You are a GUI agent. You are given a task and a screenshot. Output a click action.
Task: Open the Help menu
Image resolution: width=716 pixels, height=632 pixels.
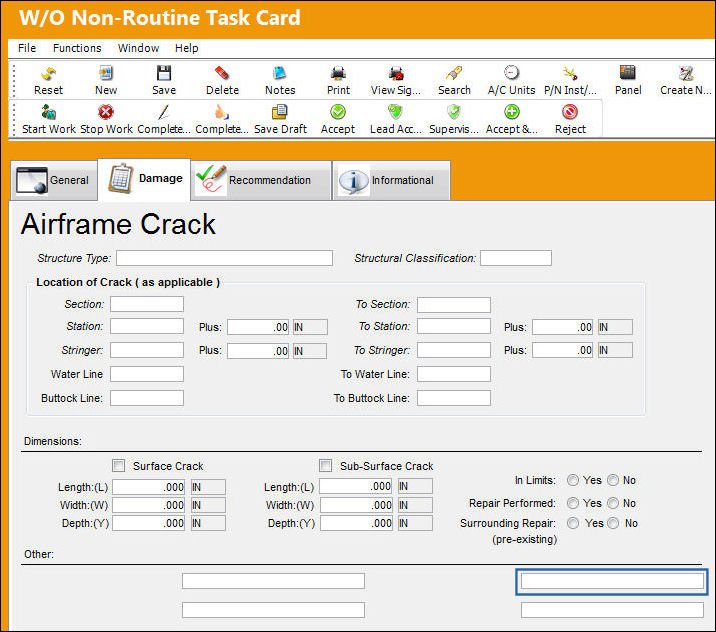187,48
